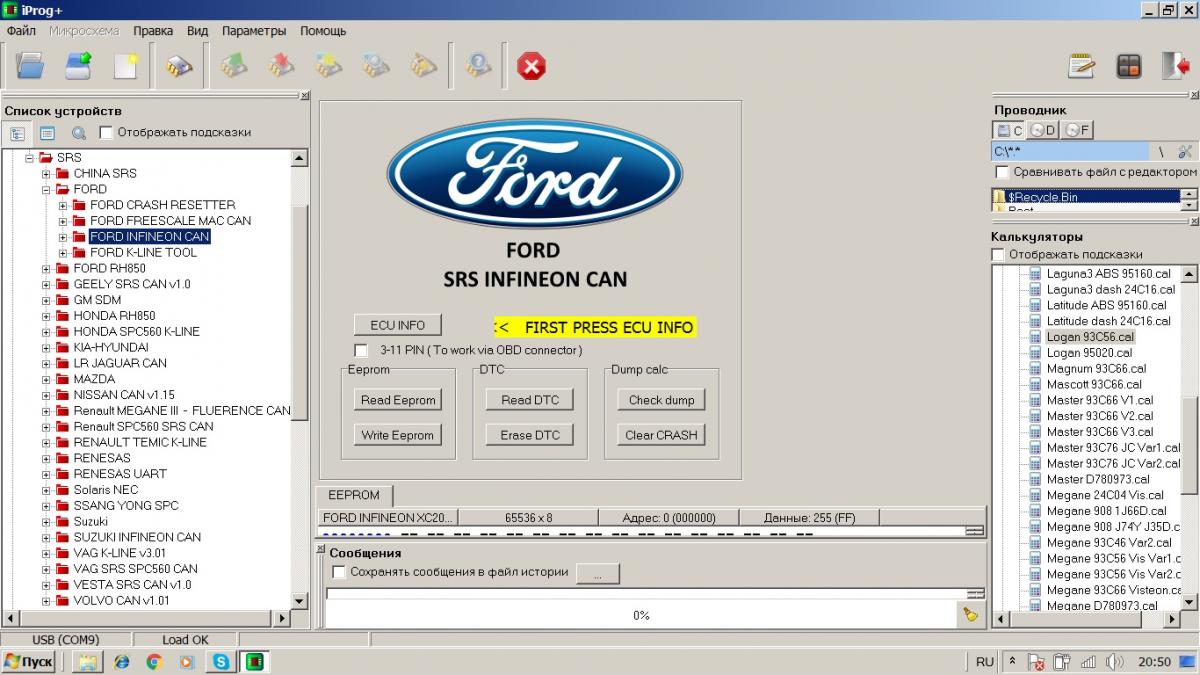This screenshot has height=675, width=1200.
Task: Collapse the FORD folder in device tree
Action: coord(47,189)
